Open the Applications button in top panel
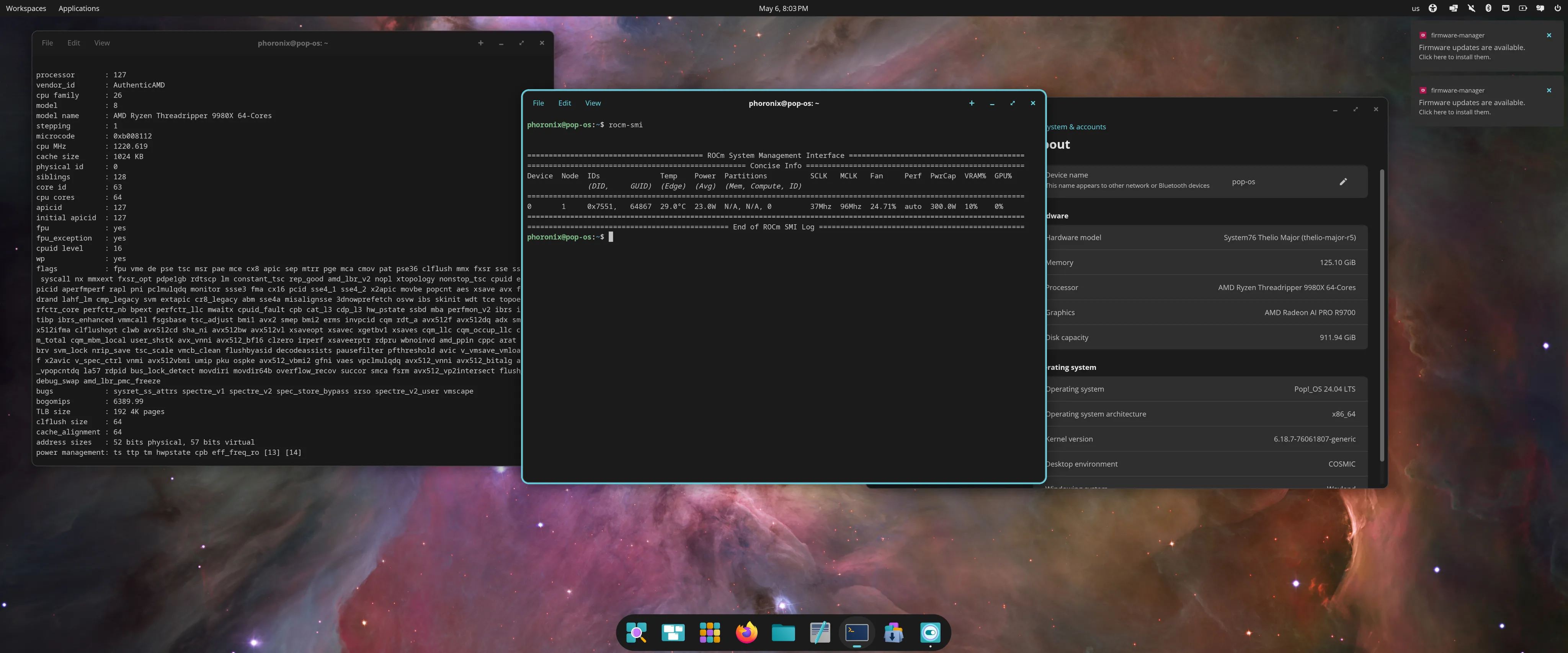This screenshot has height=653, width=1568. click(x=78, y=8)
